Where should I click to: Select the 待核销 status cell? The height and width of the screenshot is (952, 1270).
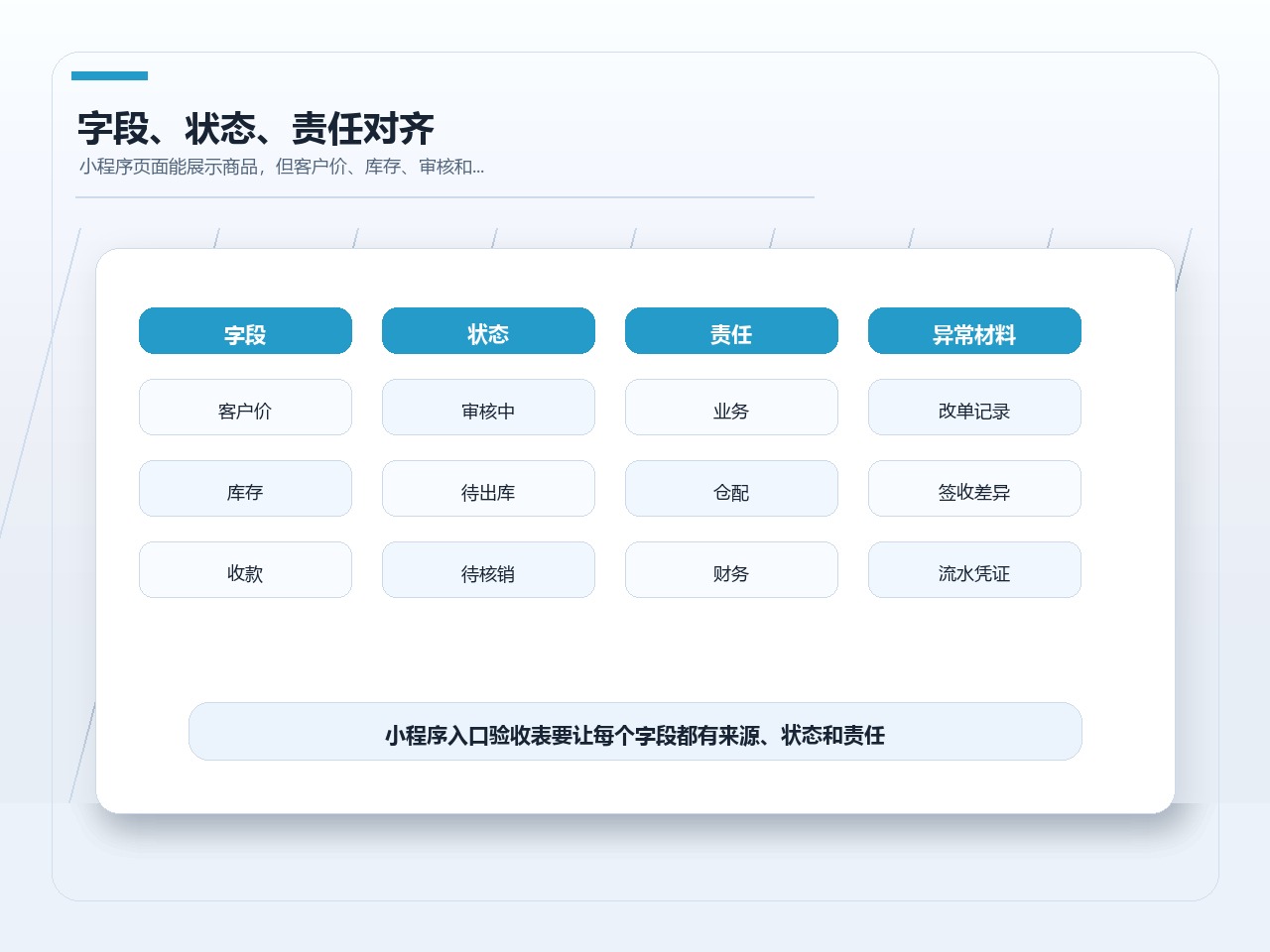pos(488,570)
